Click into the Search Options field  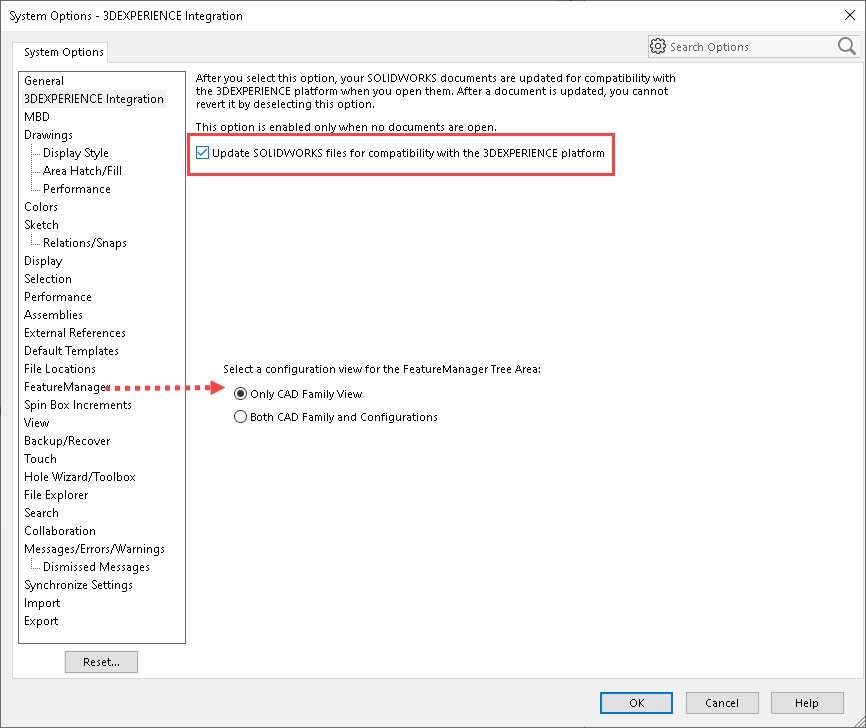[751, 47]
